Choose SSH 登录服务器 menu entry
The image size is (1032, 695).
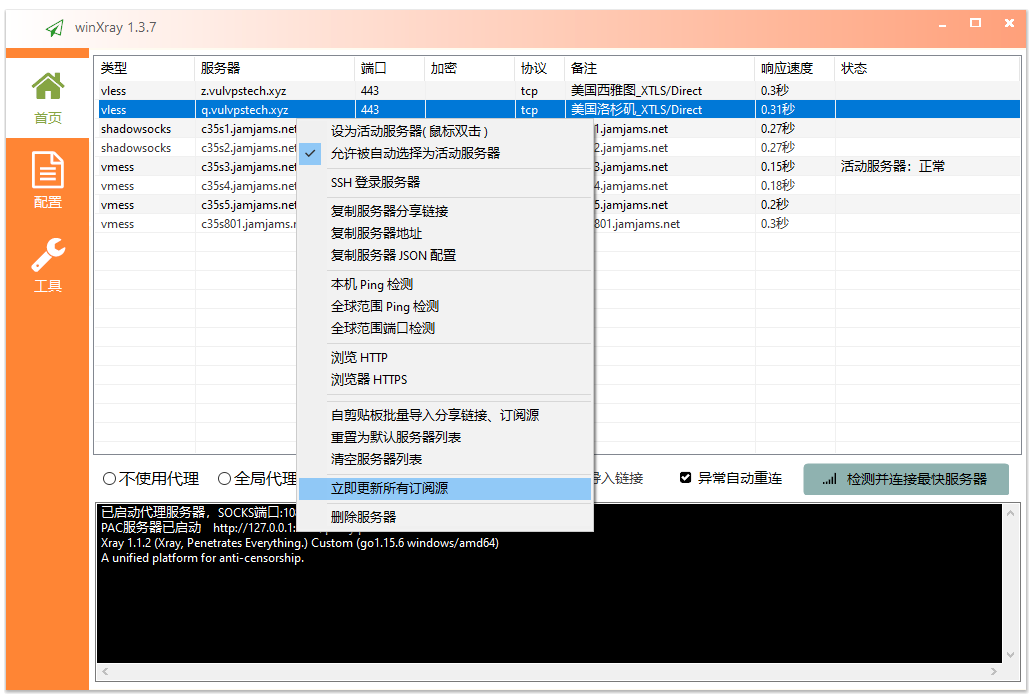(x=446, y=182)
